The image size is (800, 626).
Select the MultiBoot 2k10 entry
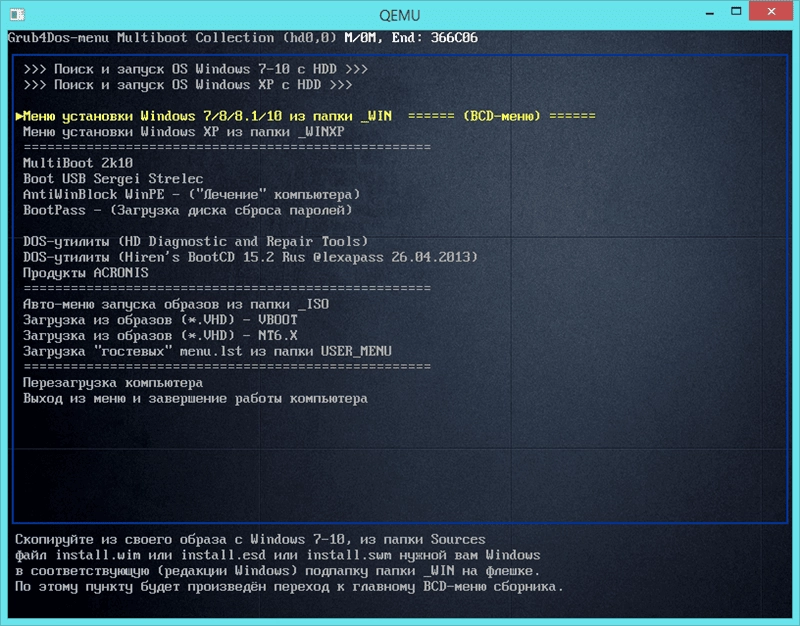[x=78, y=163]
